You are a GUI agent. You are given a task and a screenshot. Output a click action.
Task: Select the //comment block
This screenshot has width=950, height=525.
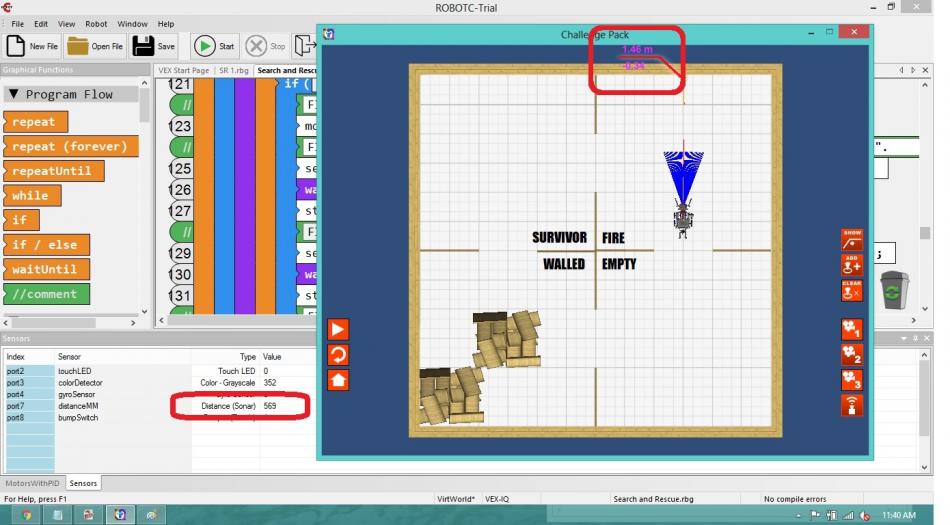pyautogui.click(x=46, y=294)
